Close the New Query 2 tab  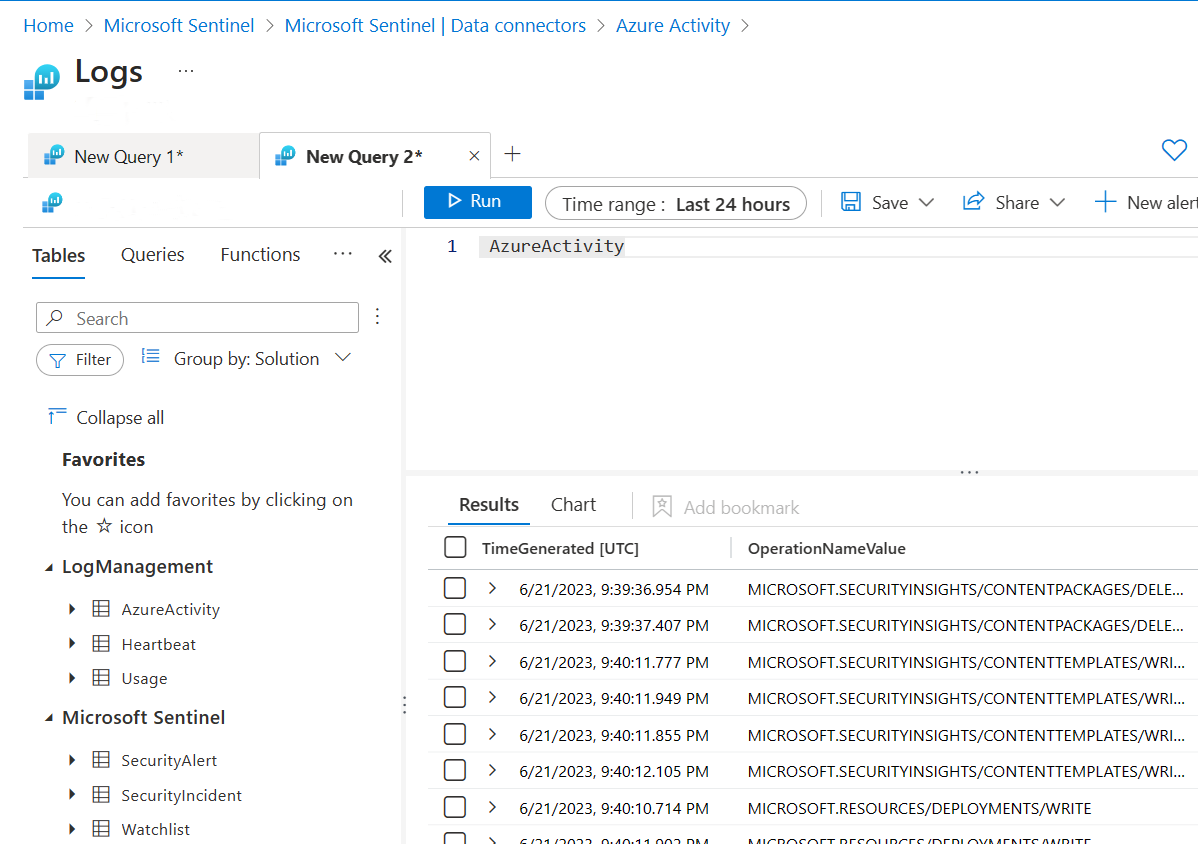(x=474, y=156)
